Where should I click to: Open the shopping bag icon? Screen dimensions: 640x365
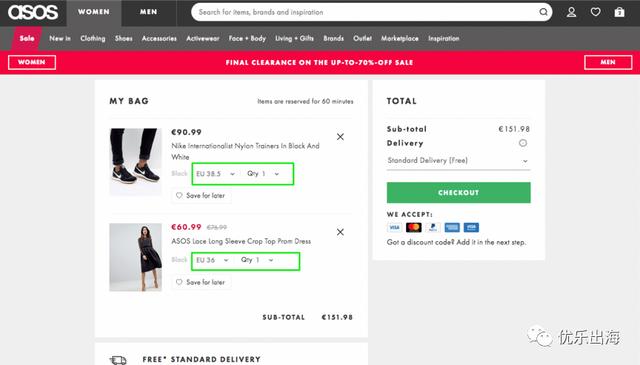point(620,12)
